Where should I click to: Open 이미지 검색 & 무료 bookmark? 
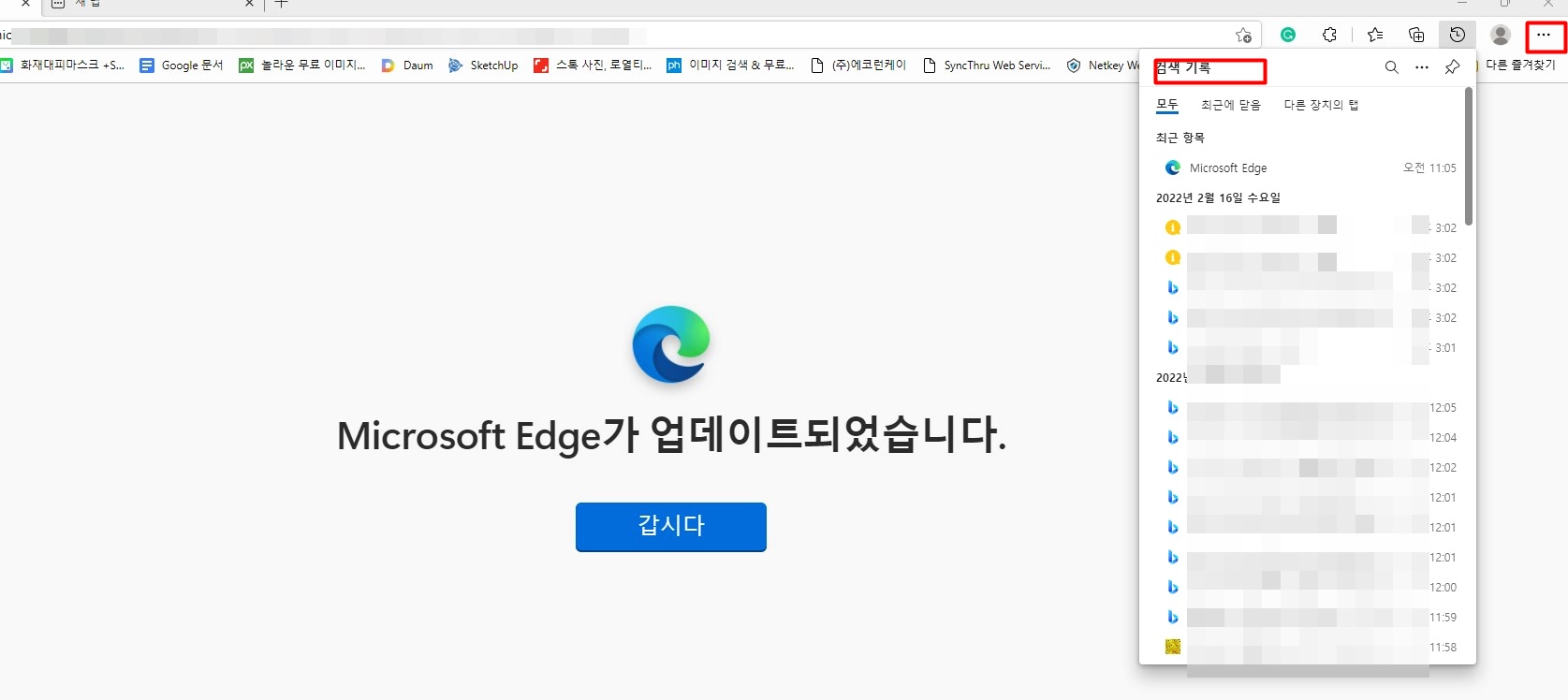pyautogui.click(x=730, y=66)
